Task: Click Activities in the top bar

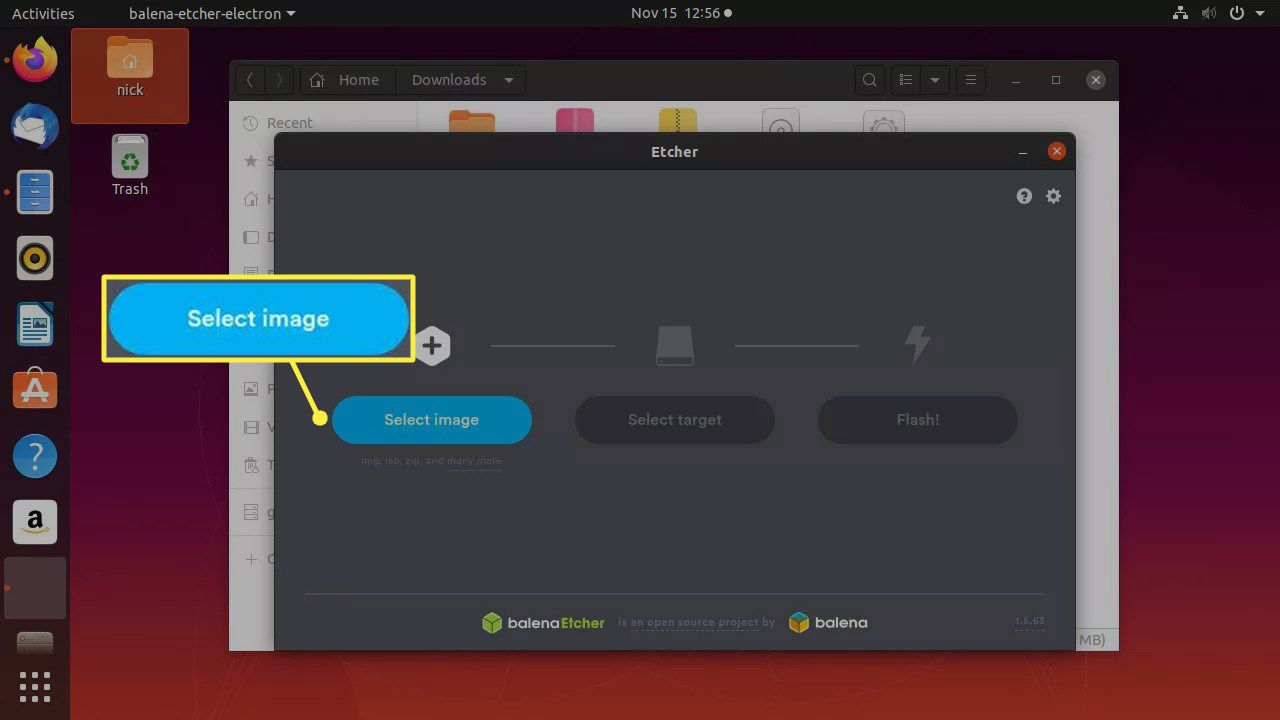Action: [x=43, y=14]
